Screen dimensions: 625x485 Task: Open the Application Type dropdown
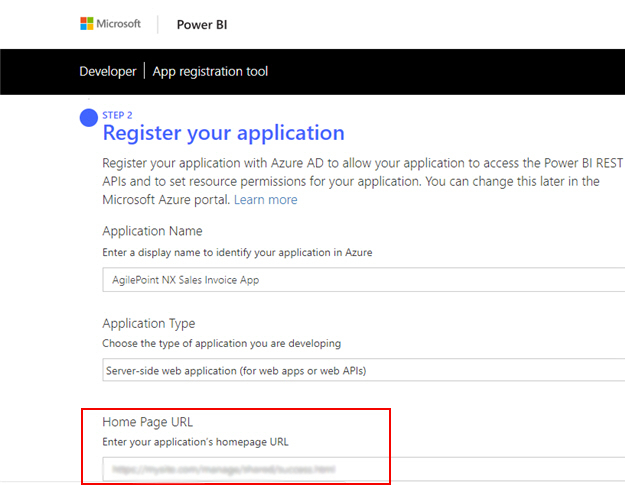364,370
